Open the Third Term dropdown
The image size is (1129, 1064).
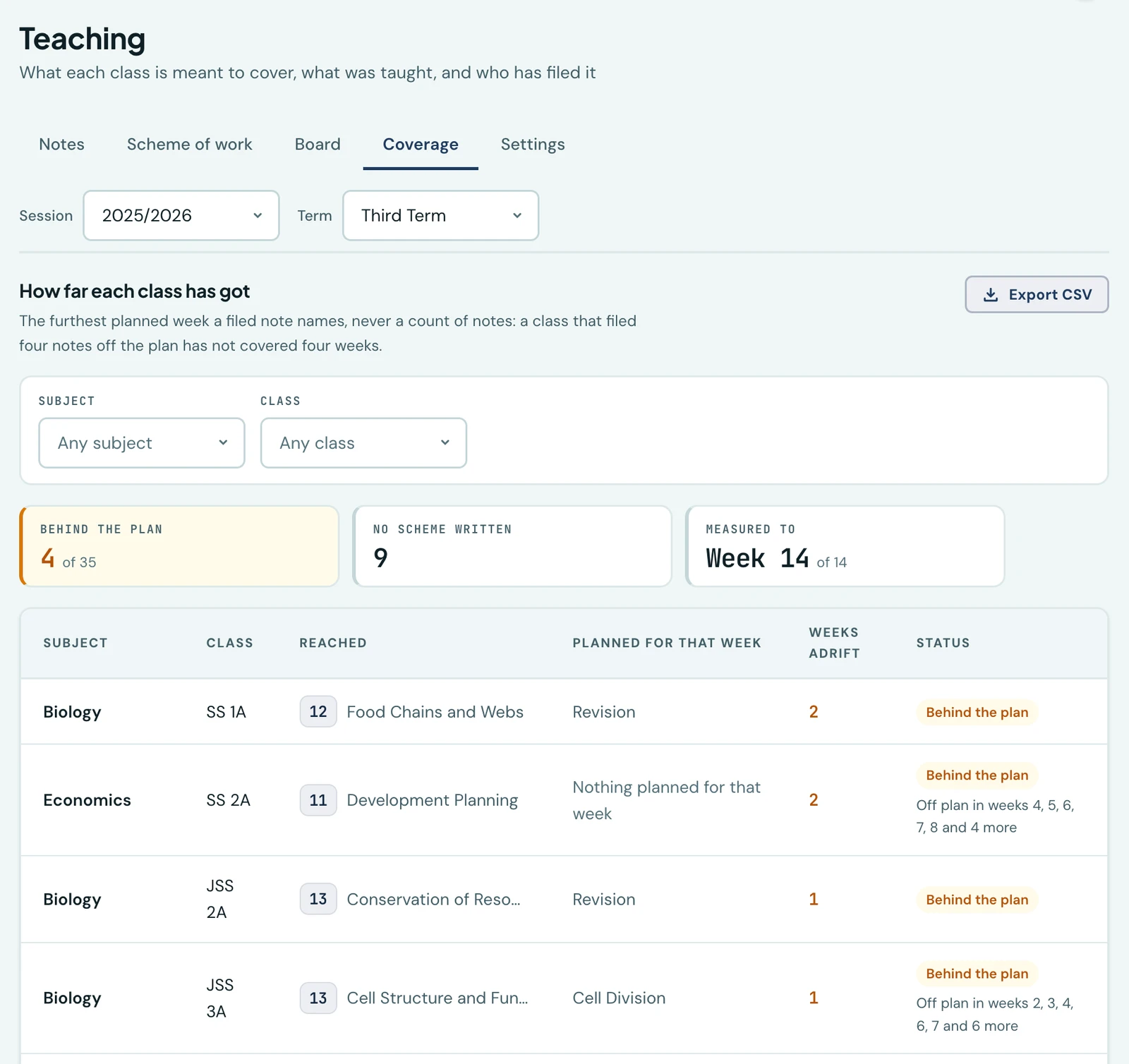pos(441,215)
